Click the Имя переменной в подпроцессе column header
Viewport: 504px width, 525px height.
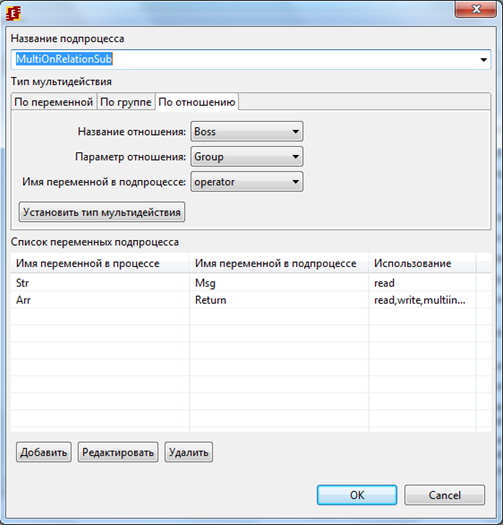(x=279, y=264)
